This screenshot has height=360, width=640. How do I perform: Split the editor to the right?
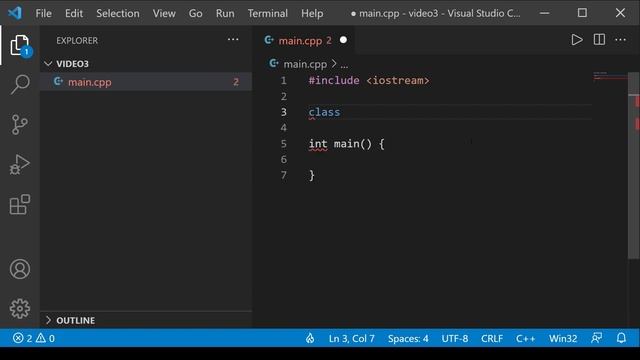(599, 40)
